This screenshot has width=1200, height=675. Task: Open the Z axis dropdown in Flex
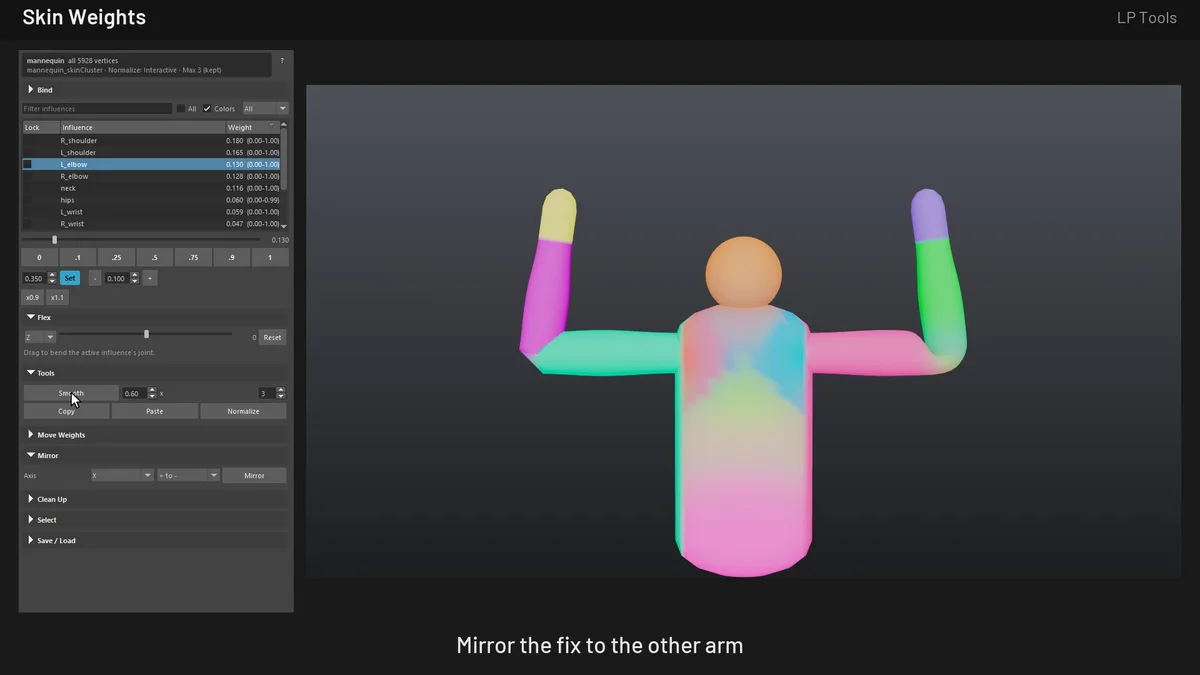pyautogui.click(x=39, y=337)
